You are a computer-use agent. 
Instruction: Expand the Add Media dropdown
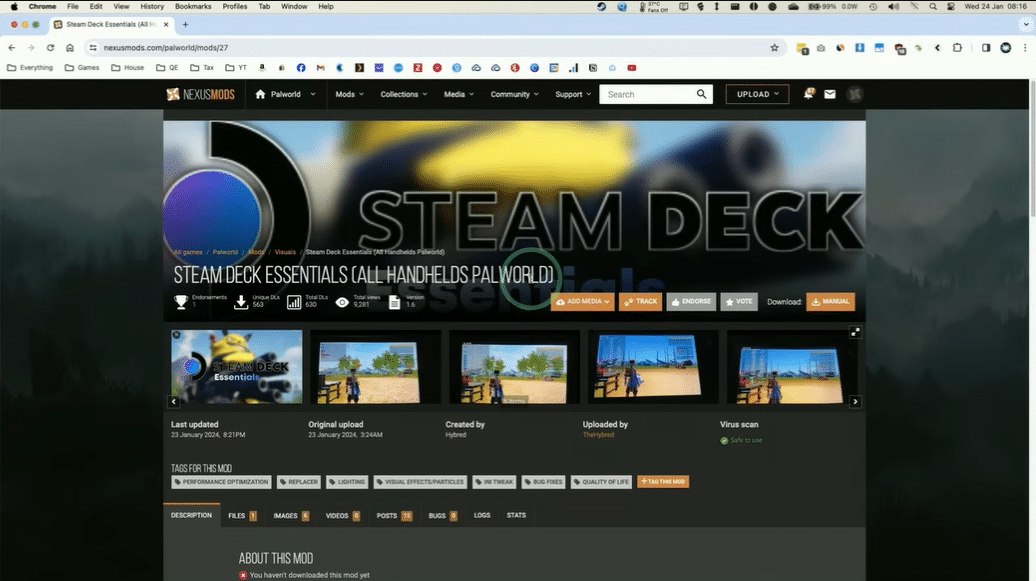pos(582,301)
